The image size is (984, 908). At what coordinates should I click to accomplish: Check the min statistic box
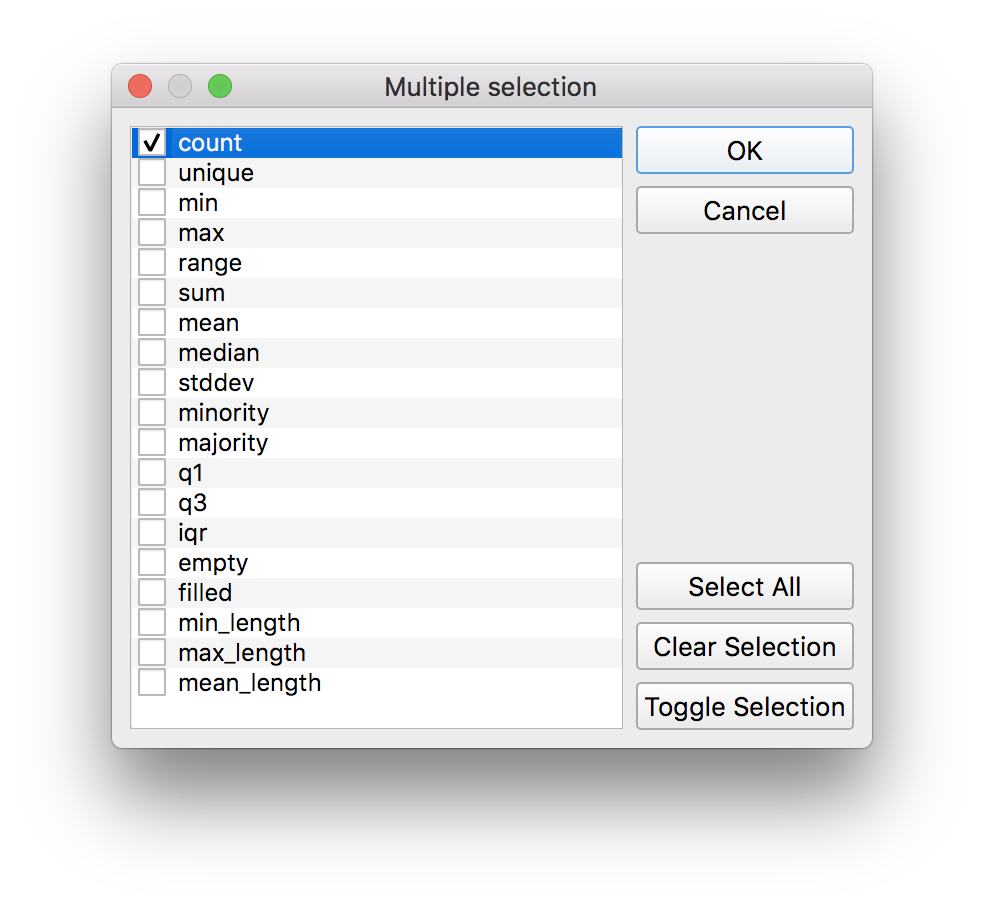pyautogui.click(x=152, y=203)
